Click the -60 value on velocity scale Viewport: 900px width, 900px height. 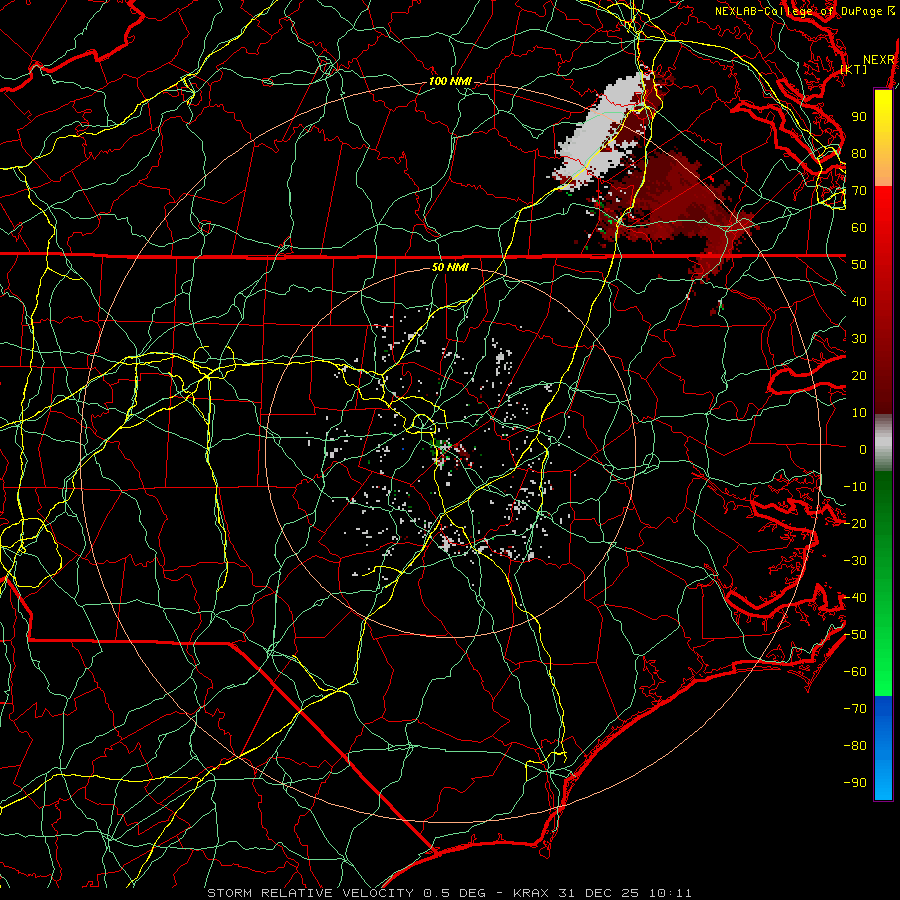click(855, 672)
